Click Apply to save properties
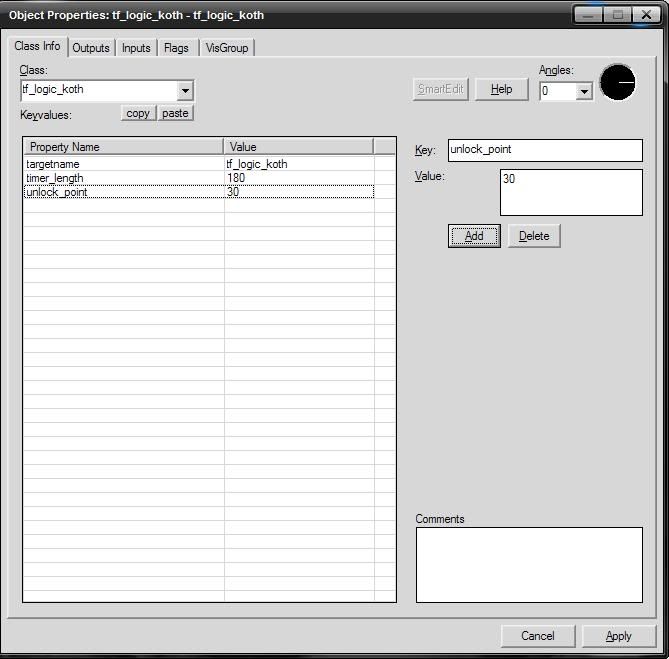The width and height of the screenshot is (669, 659). pos(618,636)
